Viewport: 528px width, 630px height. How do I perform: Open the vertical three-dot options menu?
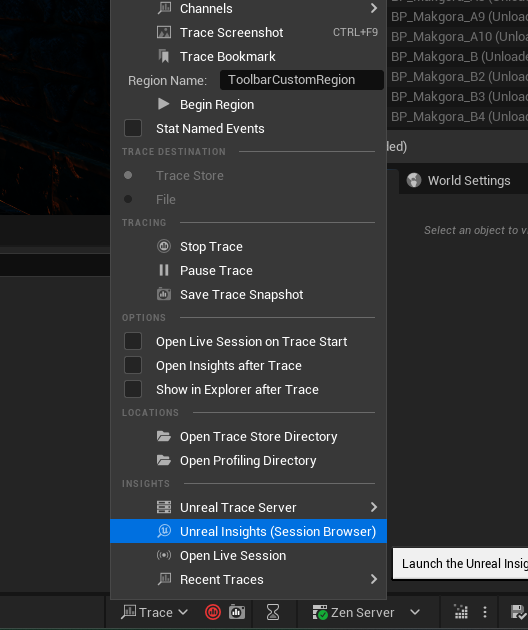[485, 612]
